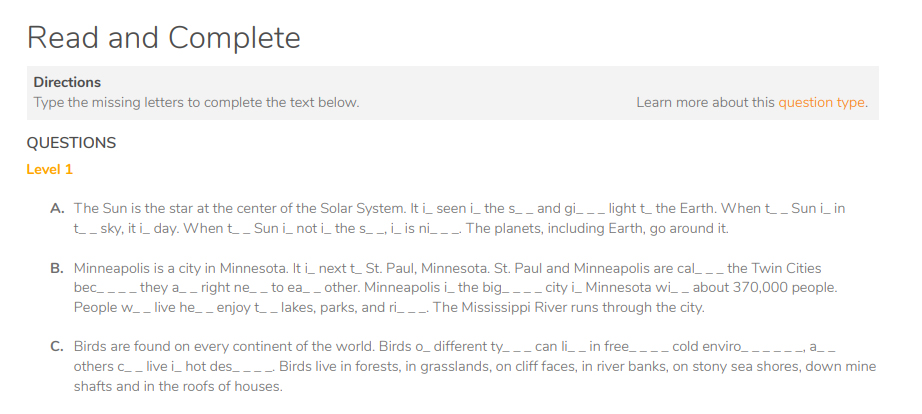Select passage letter C marker
Screen dimensions: 922x414
click(x=57, y=346)
